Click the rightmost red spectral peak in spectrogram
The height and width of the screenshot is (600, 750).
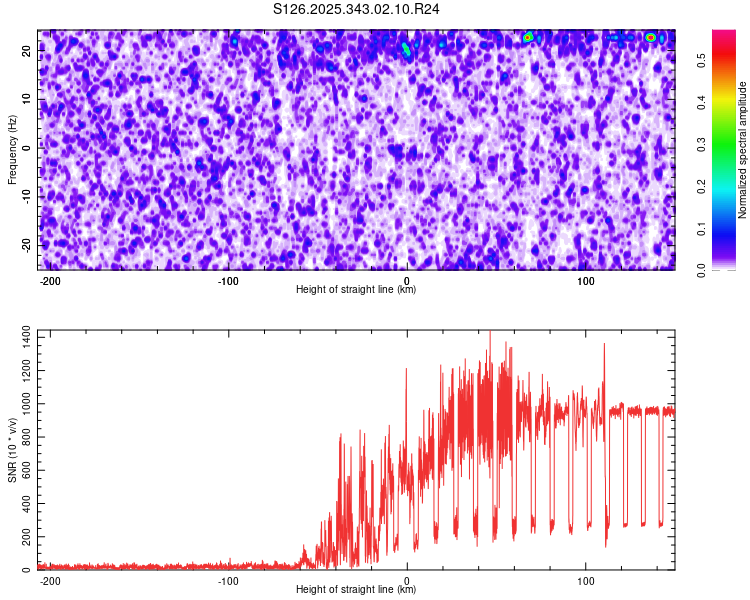click(651, 37)
